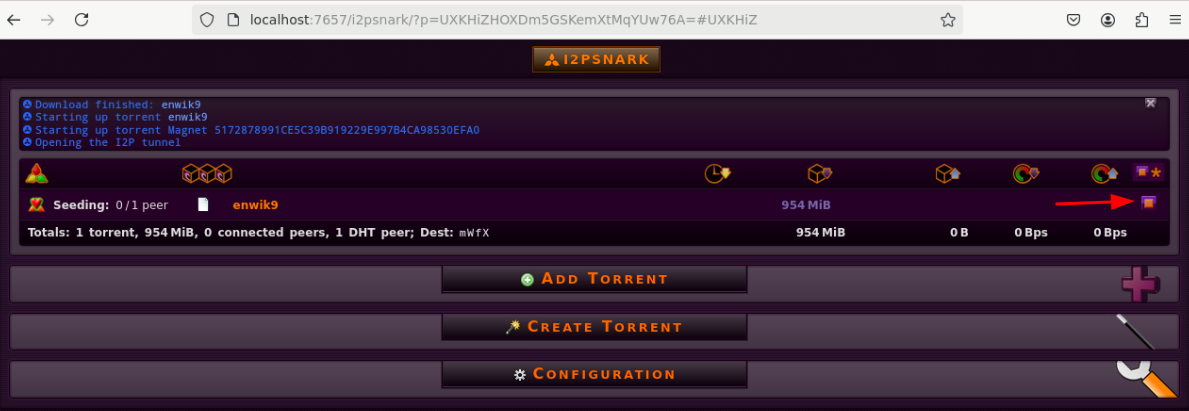Stop the enwik9 torrent
1189x411 pixels.
click(1149, 202)
